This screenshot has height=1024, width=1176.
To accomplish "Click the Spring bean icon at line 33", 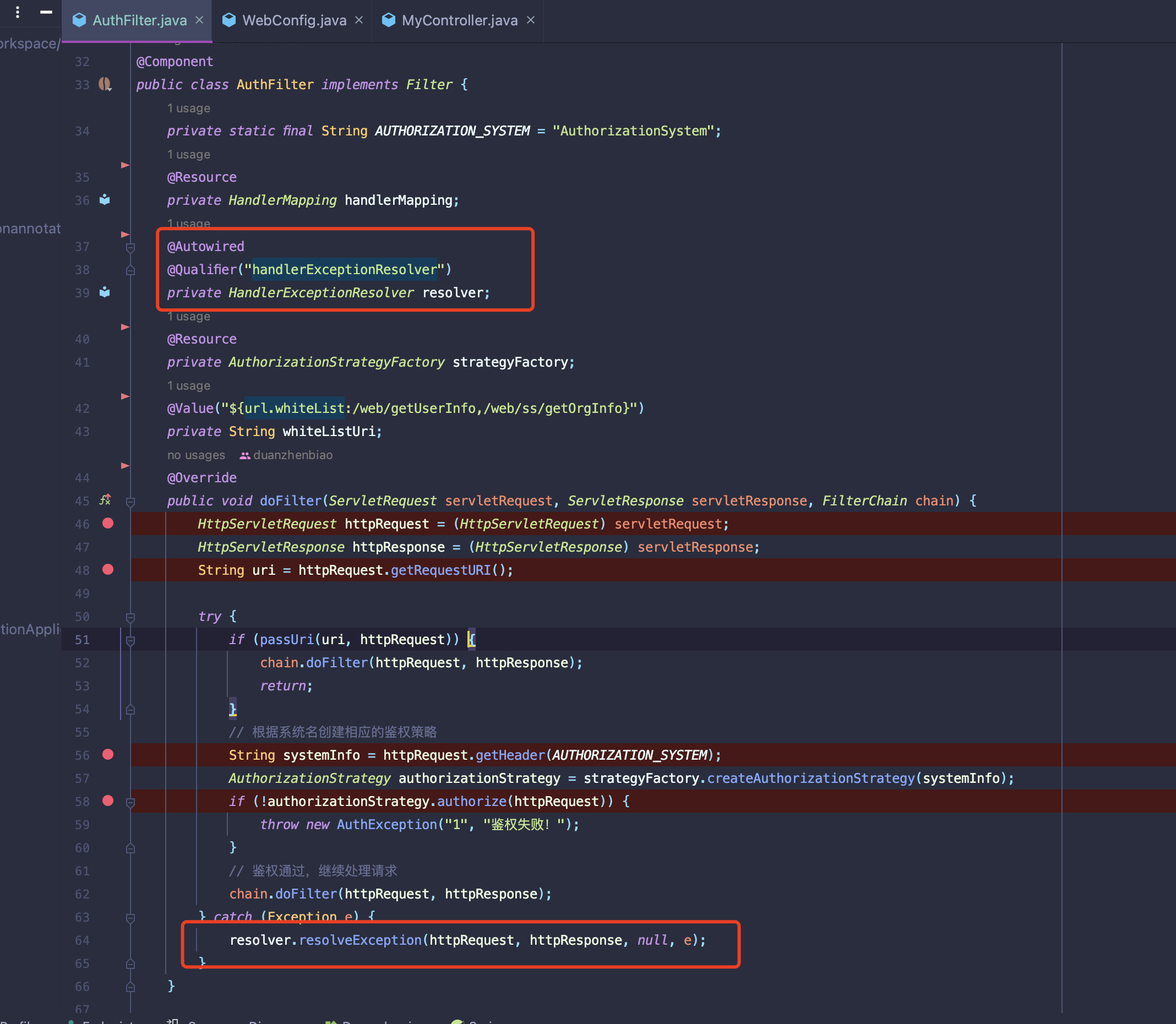I will (x=105, y=85).
